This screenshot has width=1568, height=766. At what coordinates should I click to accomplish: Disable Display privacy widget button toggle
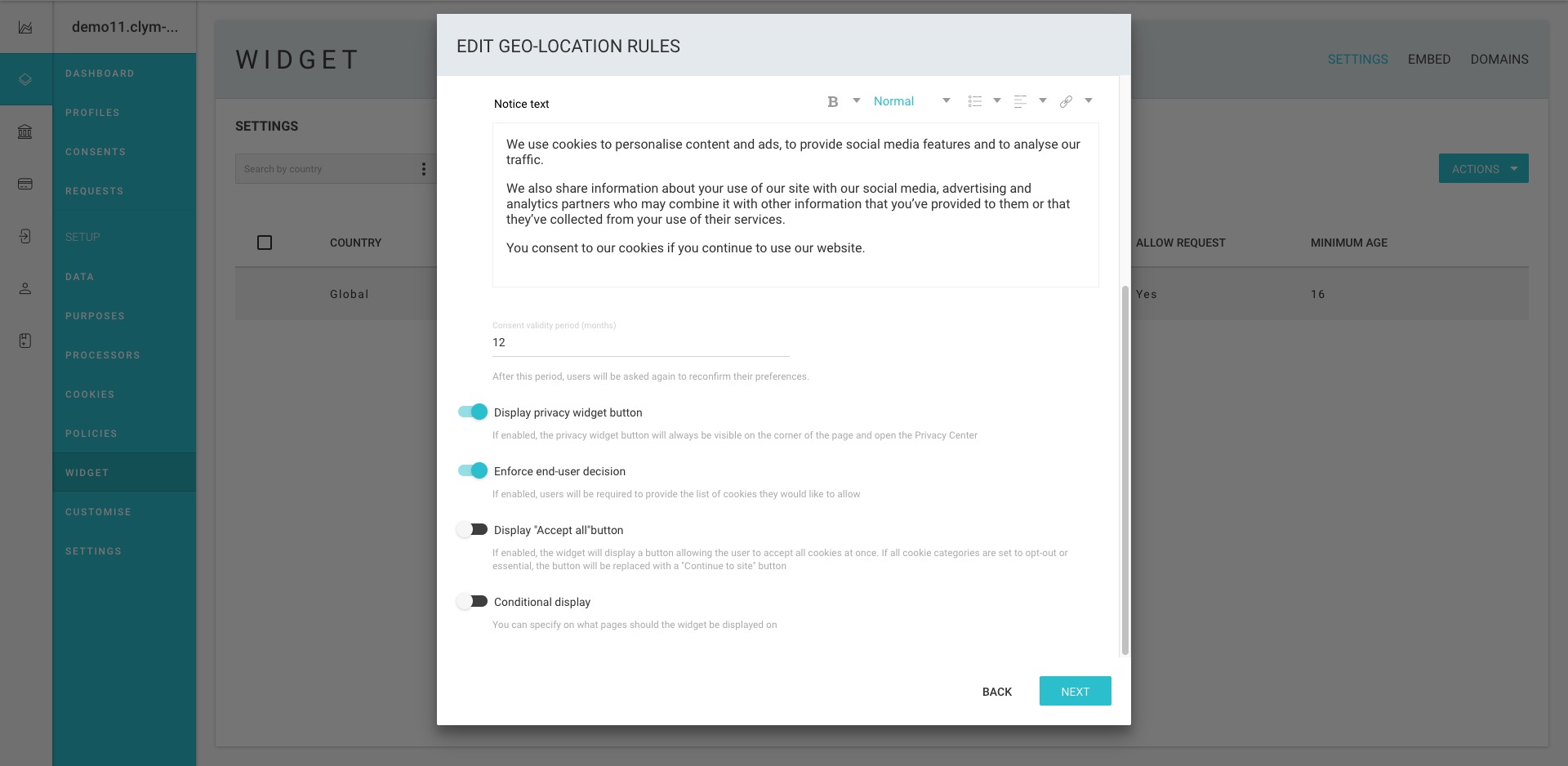[473, 412]
